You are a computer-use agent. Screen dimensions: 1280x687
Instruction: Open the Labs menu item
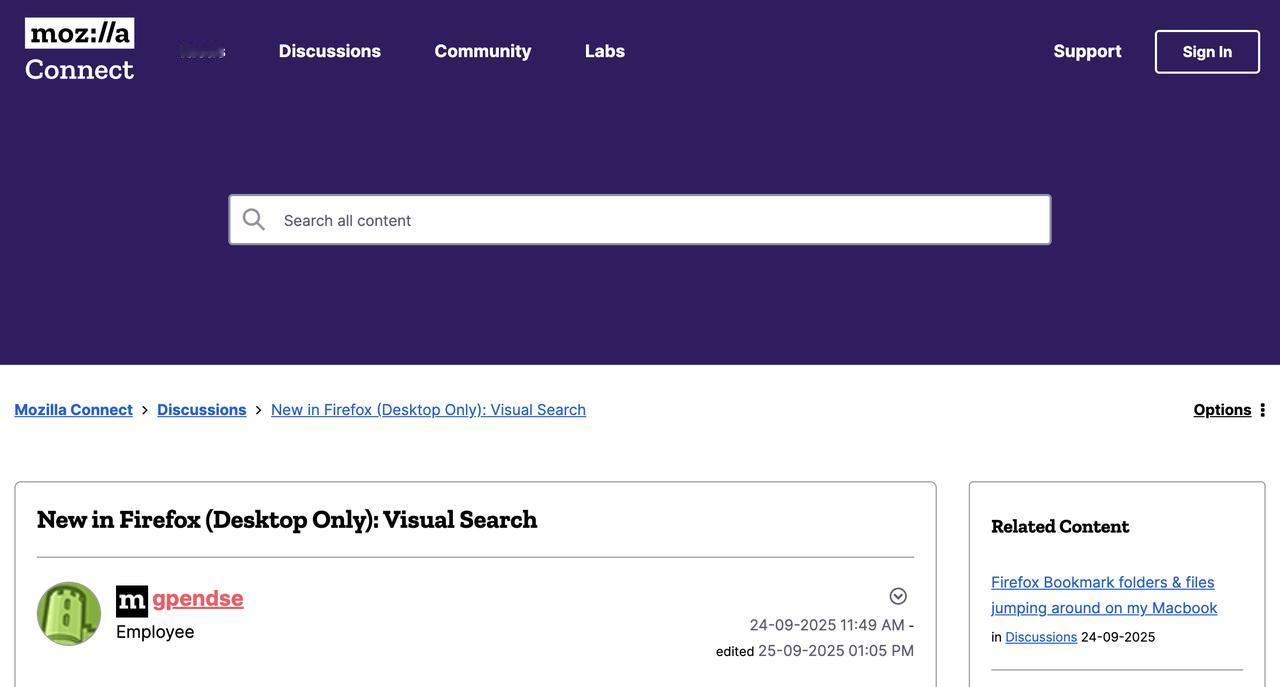(605, 51)
